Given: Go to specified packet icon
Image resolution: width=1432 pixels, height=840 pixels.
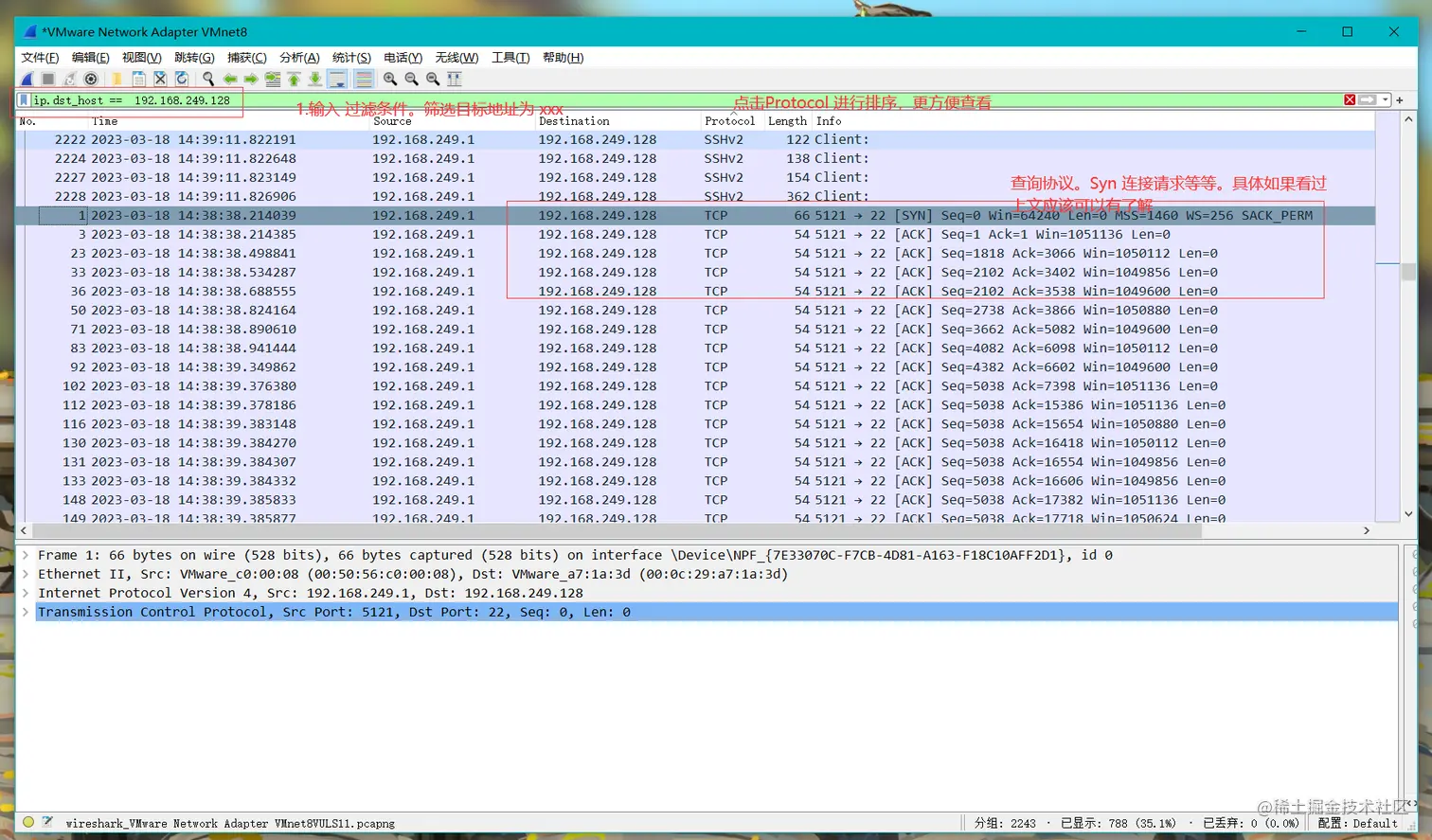Looking at the screenshot, I should [273, 80].
